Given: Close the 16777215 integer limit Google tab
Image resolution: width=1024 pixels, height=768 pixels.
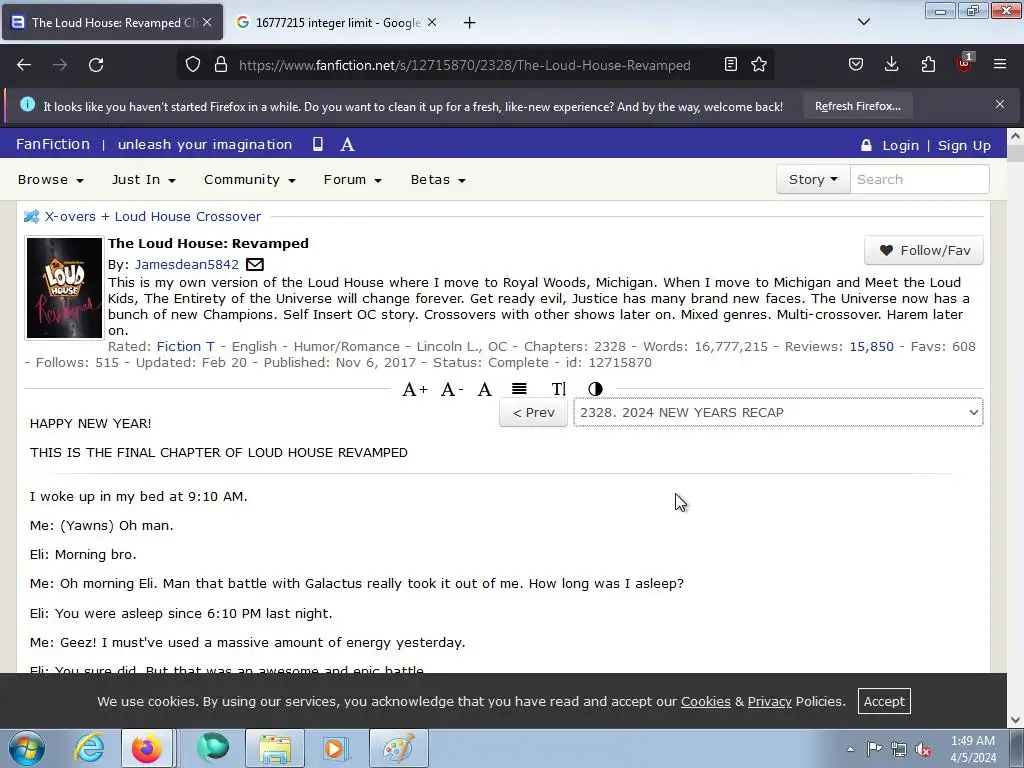Looking at the screenshot, I should (432, 22).
